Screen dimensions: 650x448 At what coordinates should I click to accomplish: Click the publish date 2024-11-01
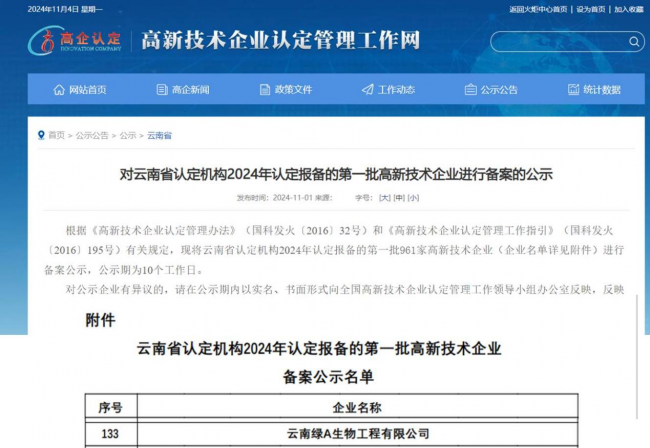(x=292, y=198)
